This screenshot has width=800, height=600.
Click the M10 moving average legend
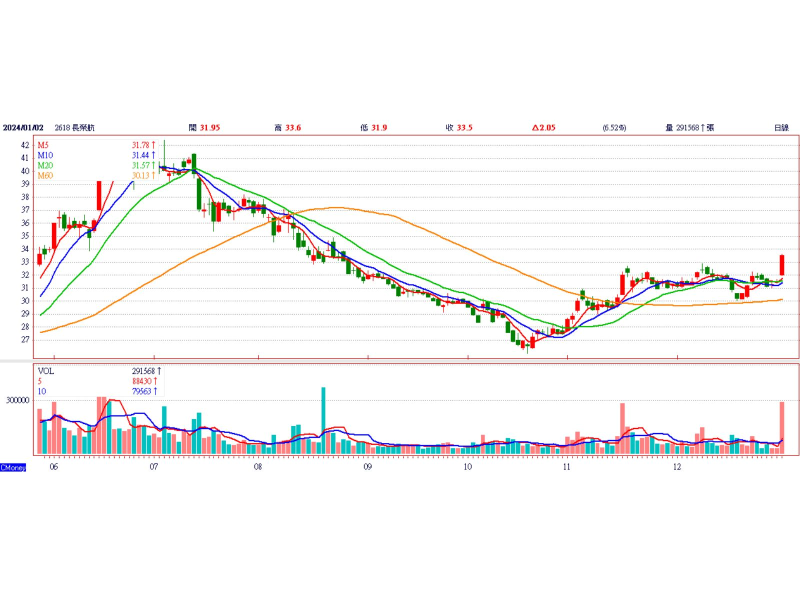45,155
